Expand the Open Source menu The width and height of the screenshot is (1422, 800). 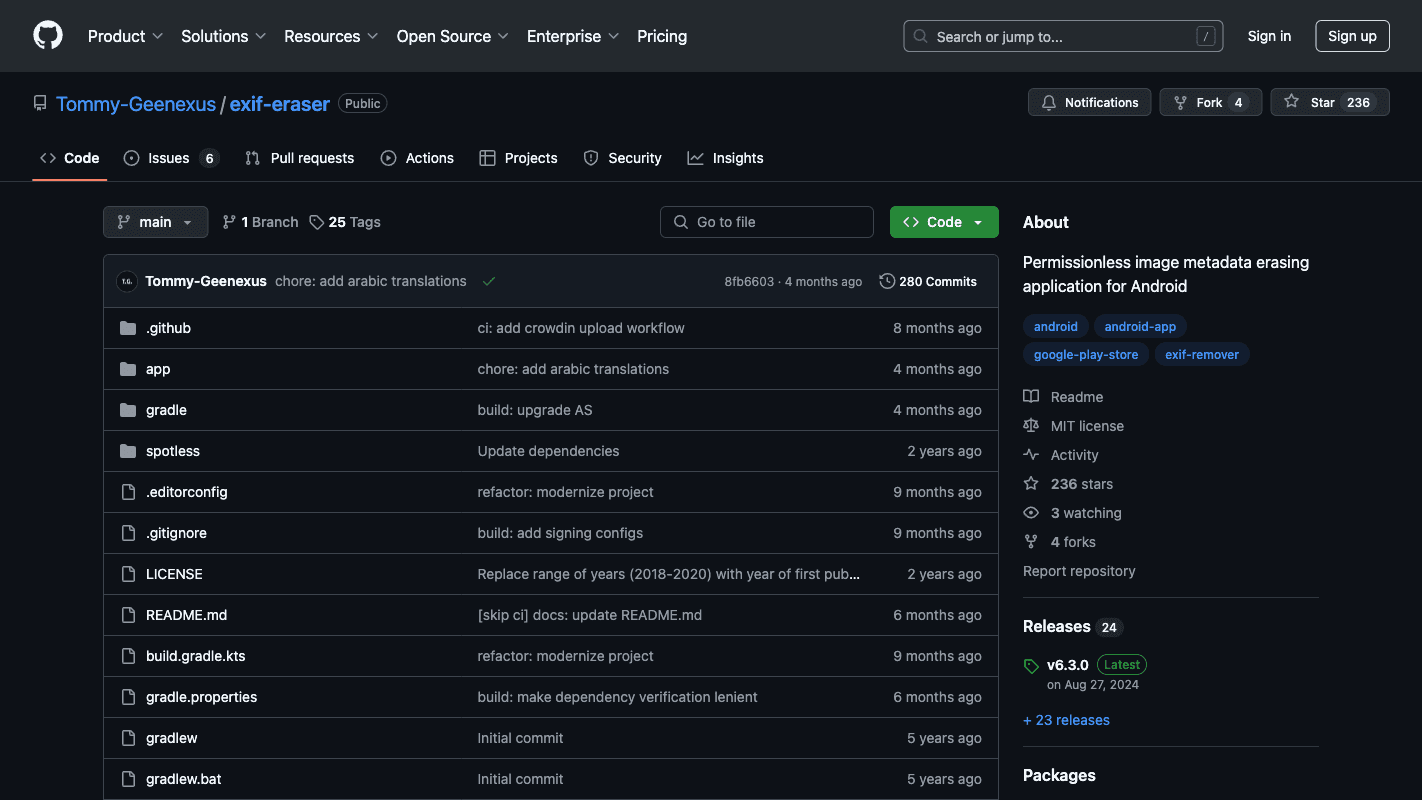pyautogui.click(x=452, y=36)
